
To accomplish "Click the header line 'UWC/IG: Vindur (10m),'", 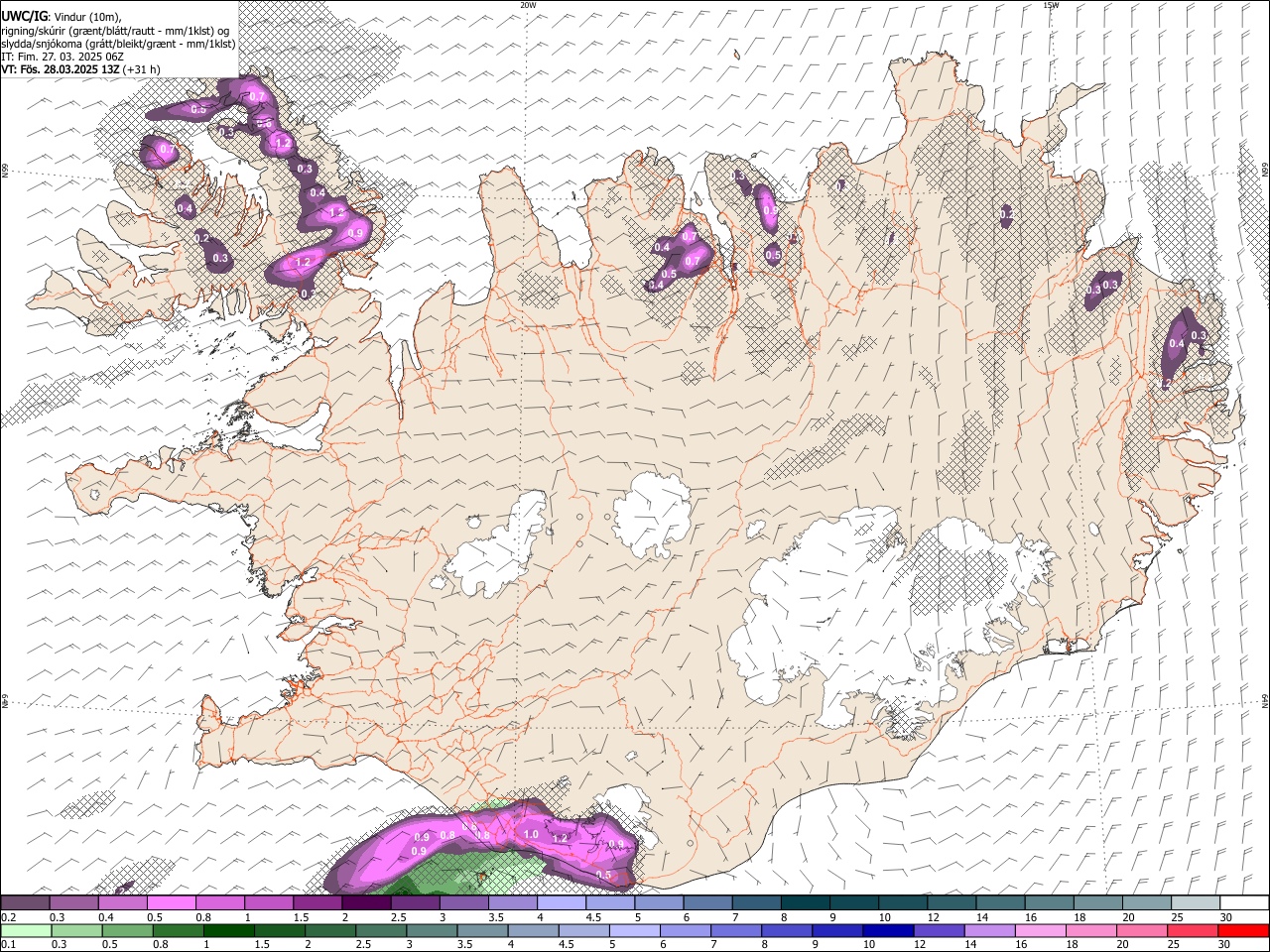I will coord(61,17).
